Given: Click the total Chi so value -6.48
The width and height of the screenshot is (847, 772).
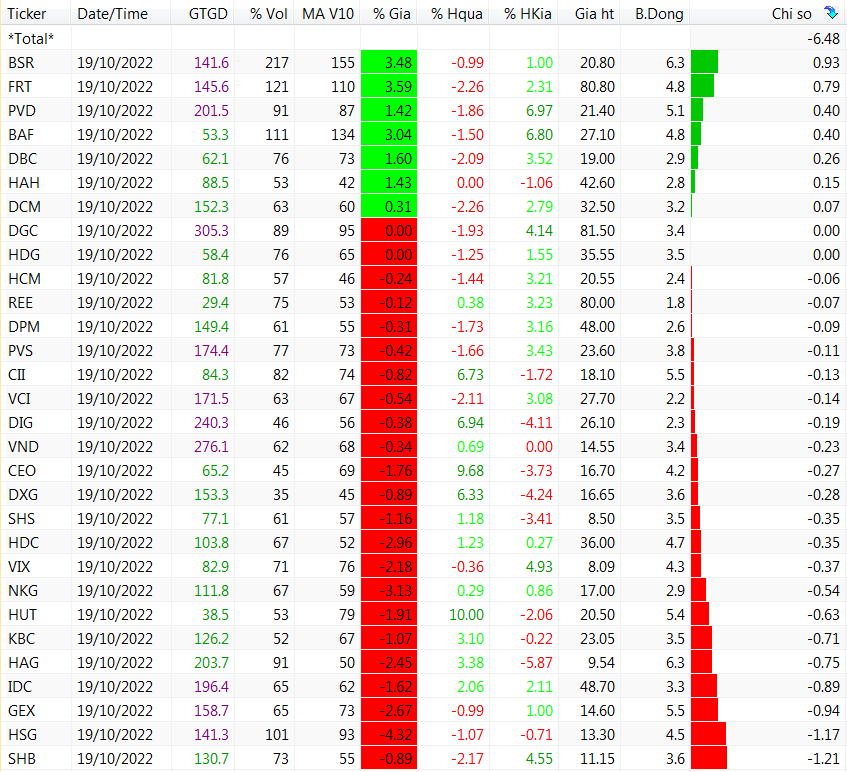Looking at the screenshot, I should (823, 39).
